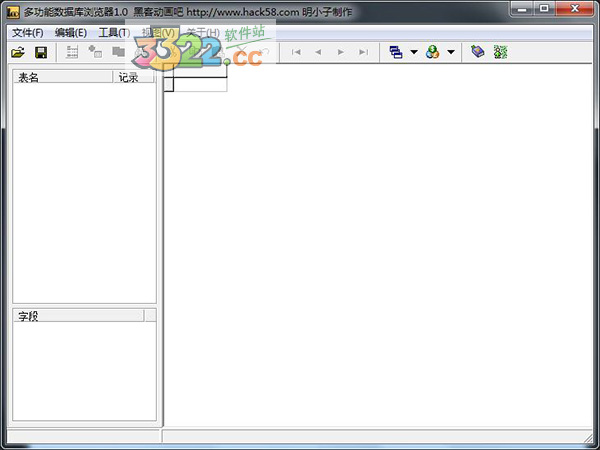Click the 记录 column header
Viewport: 600px width, 450px height.
(134, 76)
